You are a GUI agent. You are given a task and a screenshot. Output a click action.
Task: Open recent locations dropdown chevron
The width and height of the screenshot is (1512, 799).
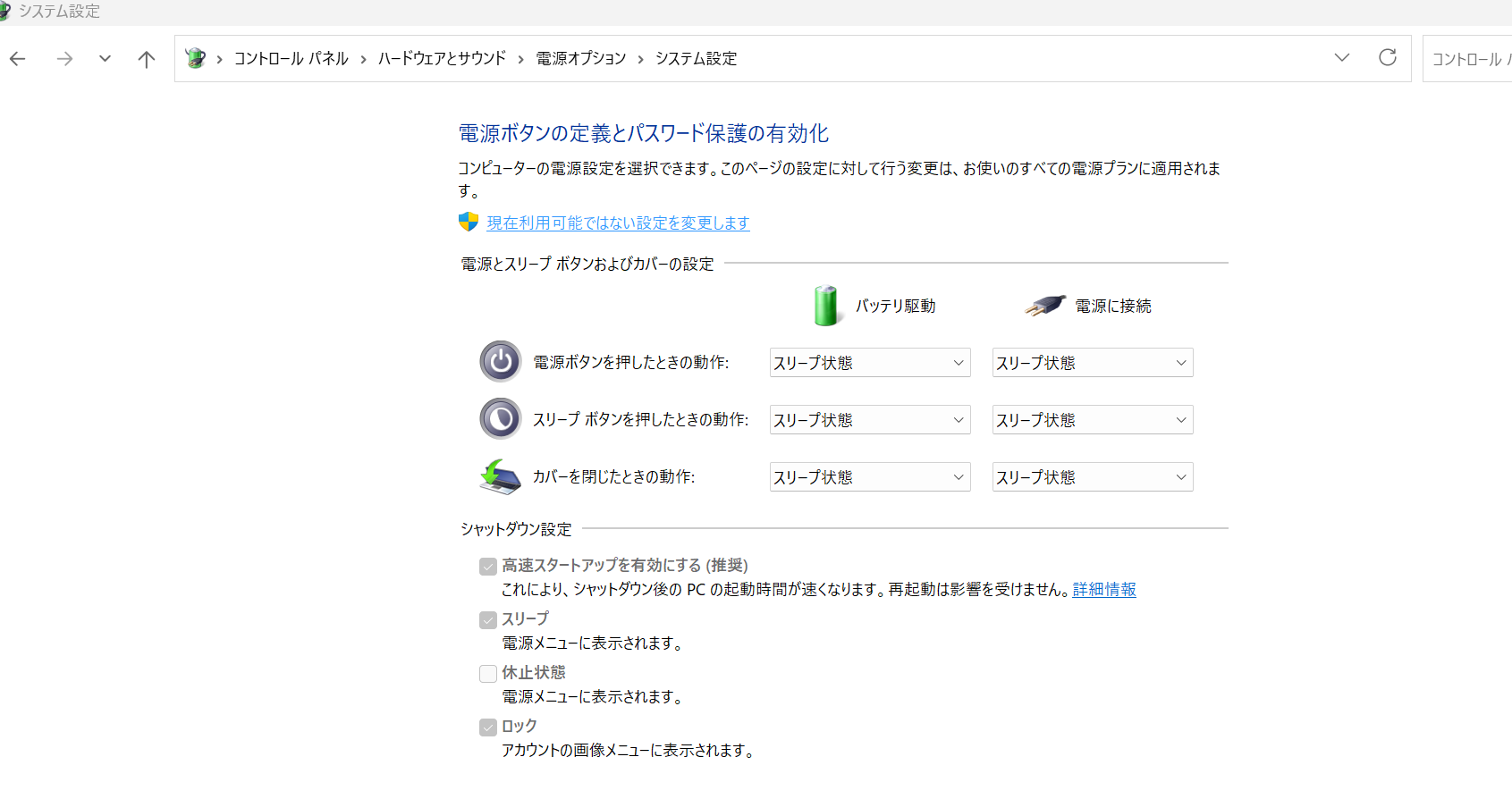point(105,59)
